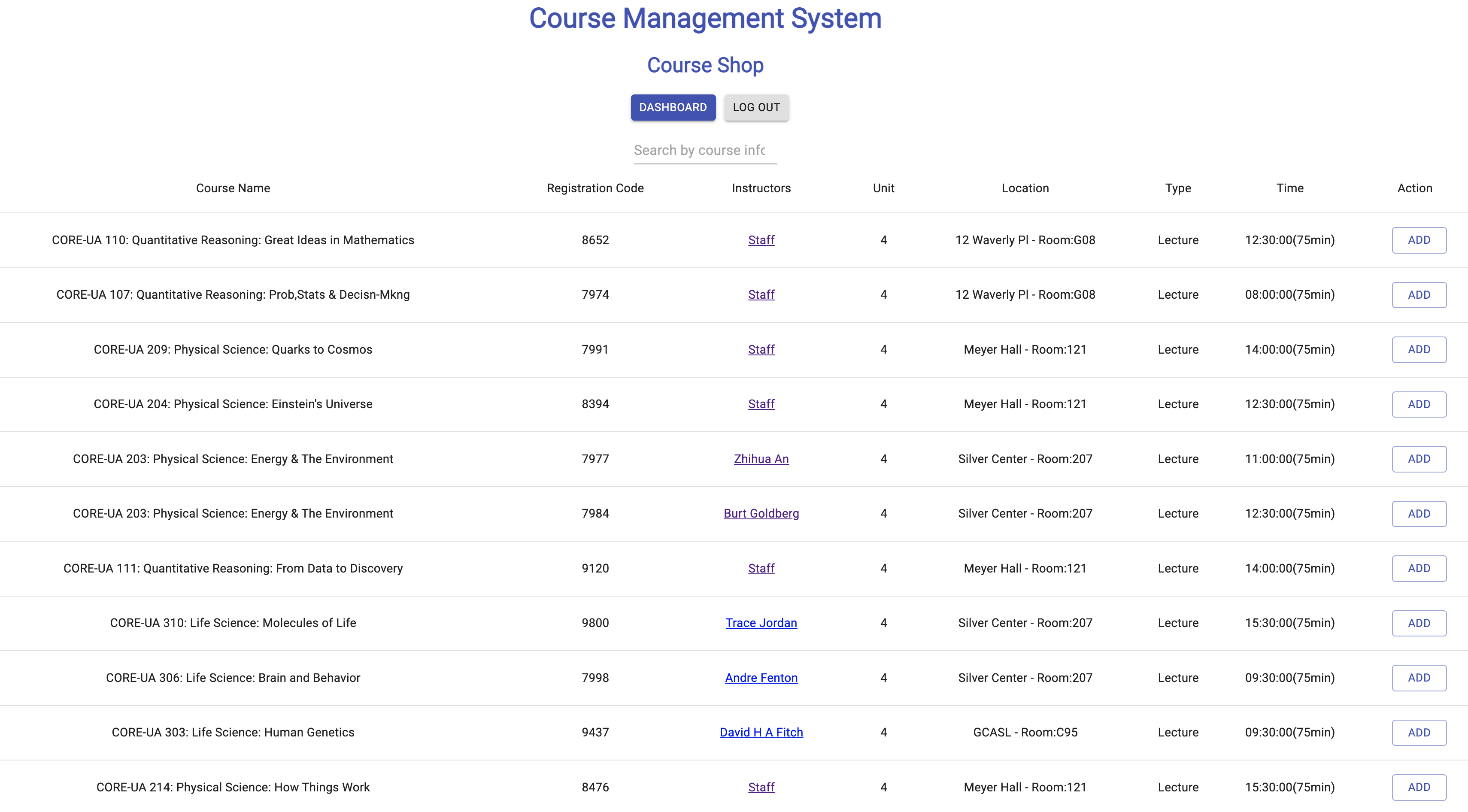Add Molecules of Life course
The height and width of the screenshot is (812, 1468).
1418,623
